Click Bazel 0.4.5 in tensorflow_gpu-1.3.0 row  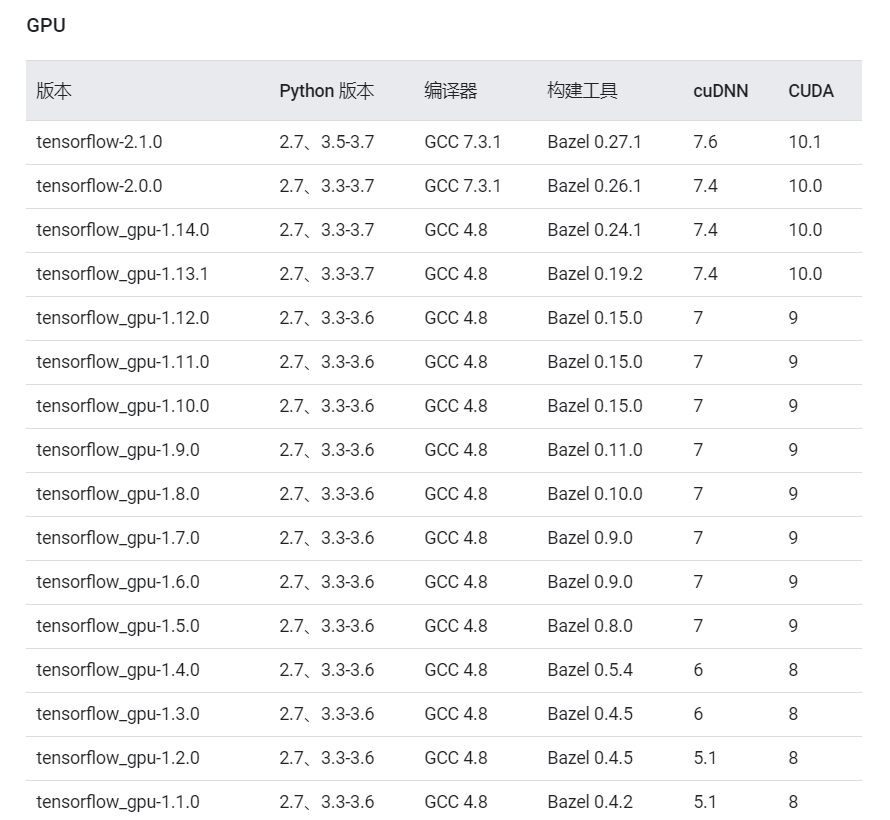[x=590, y=714]
